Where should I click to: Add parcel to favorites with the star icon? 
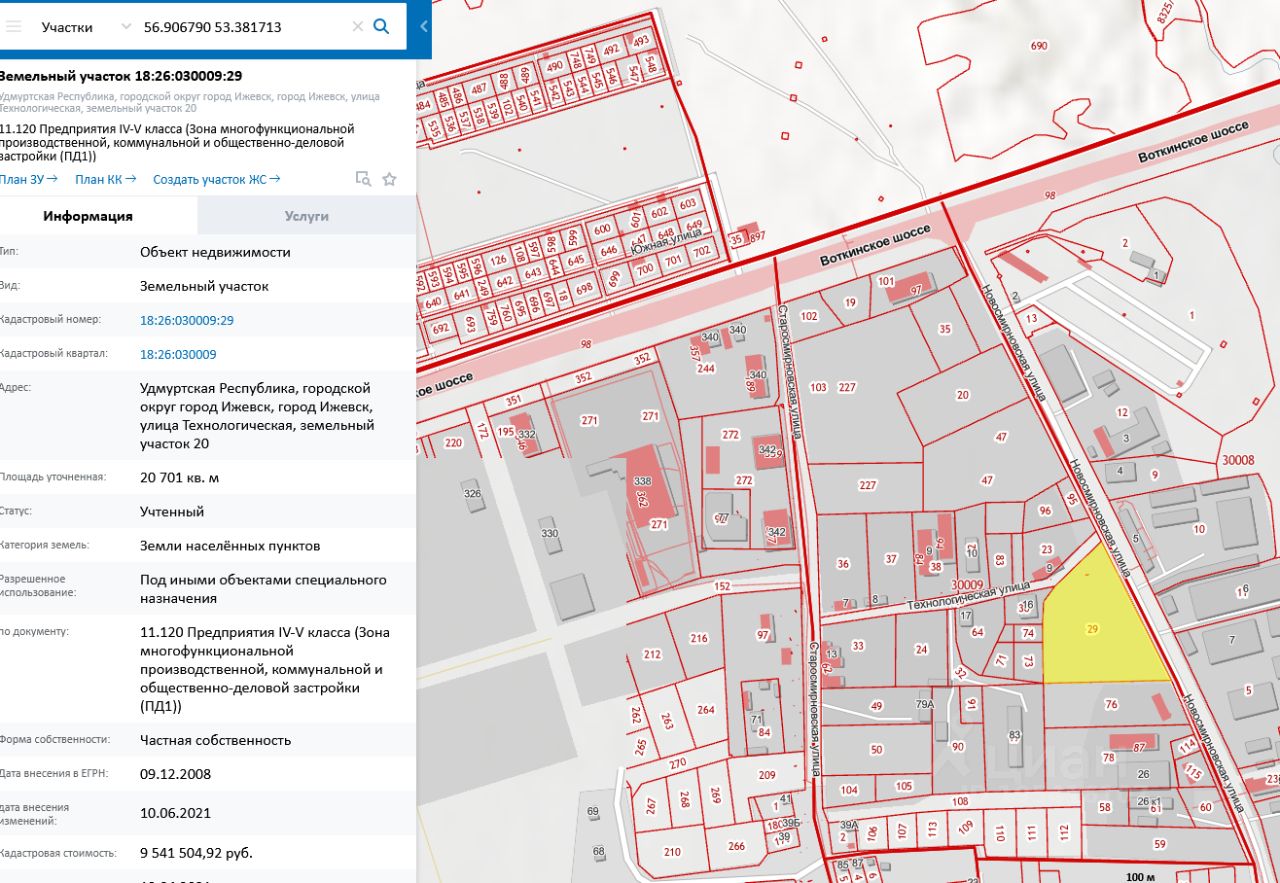tap(390, 179)
